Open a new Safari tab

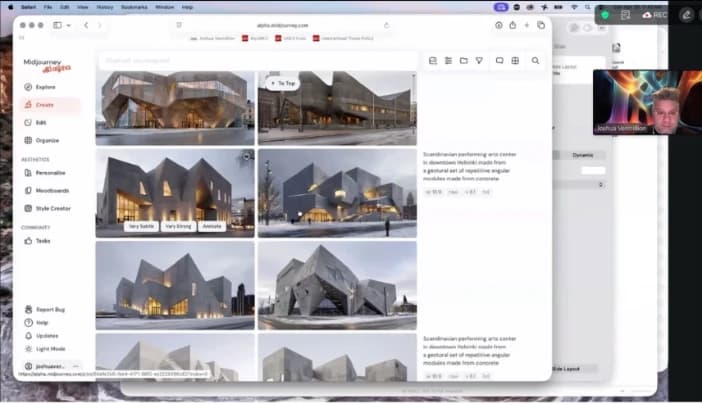click(x=526, y=26)
